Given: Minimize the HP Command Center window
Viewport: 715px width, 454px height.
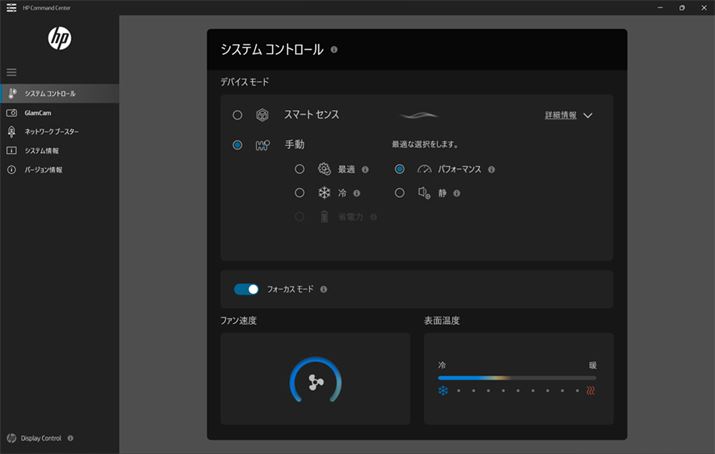Looking at the screenshot, I should coord(660,8).
